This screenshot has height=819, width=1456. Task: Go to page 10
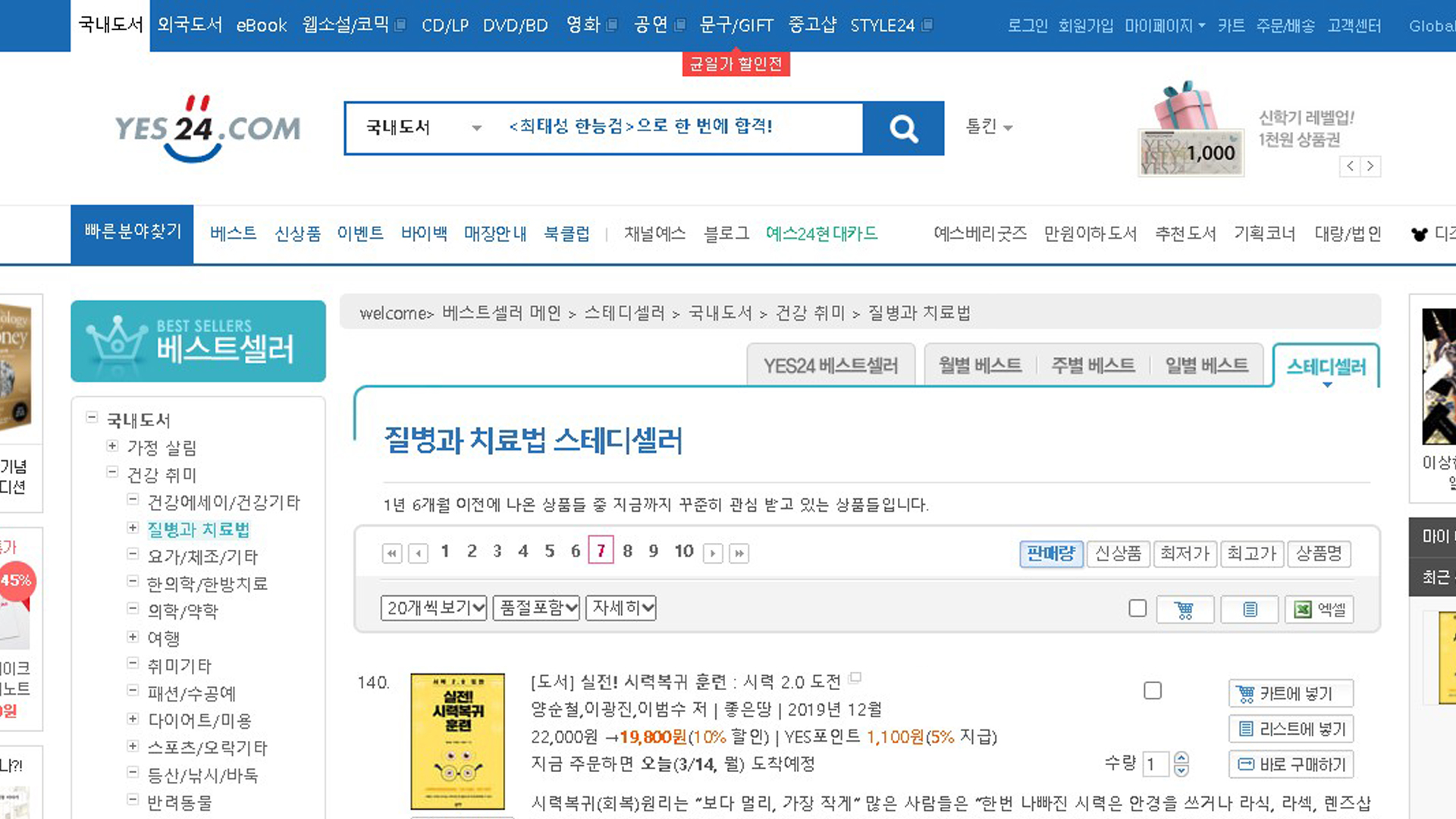coord(684,551)
